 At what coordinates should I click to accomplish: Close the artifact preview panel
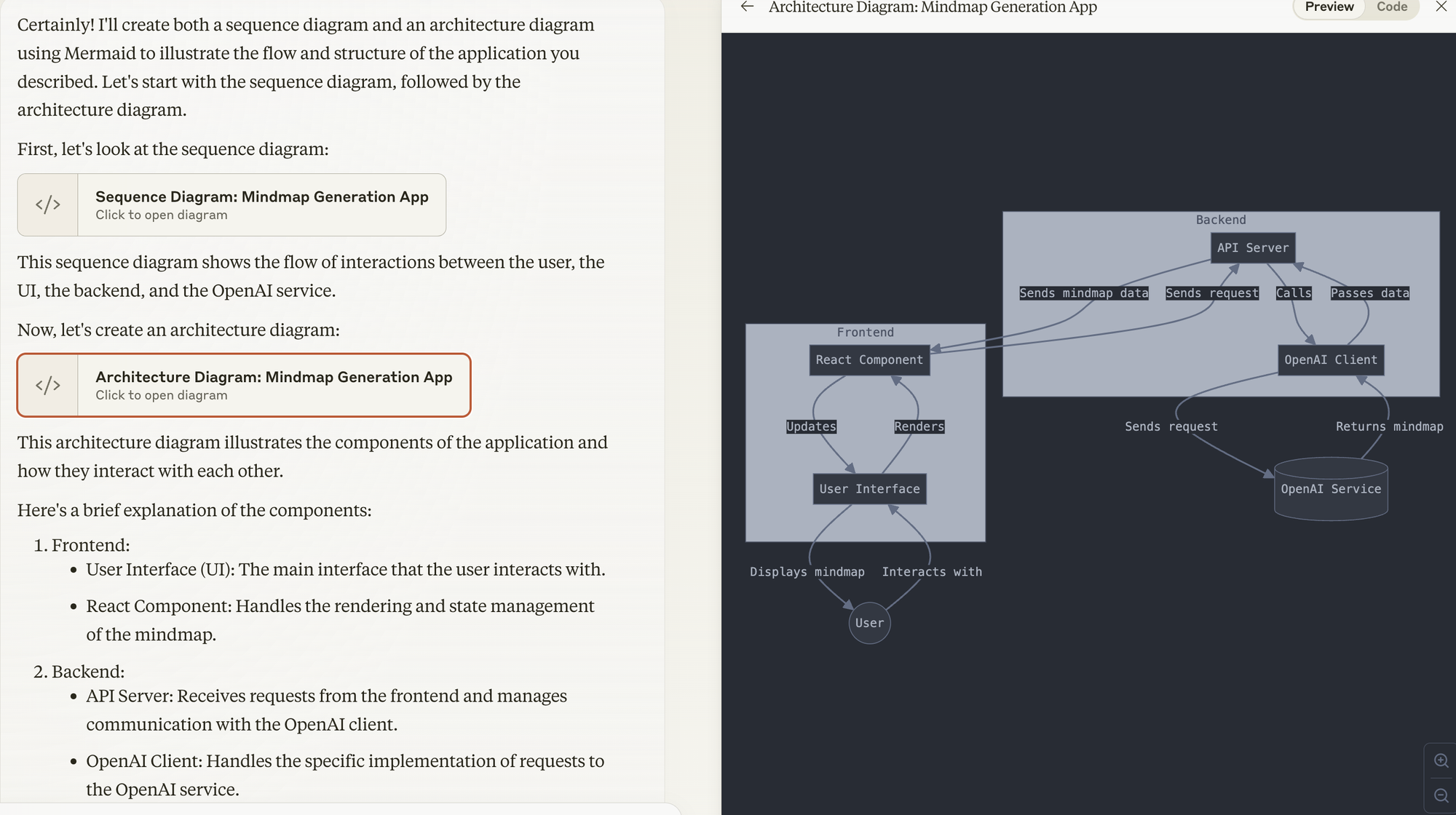(1441, 7)
